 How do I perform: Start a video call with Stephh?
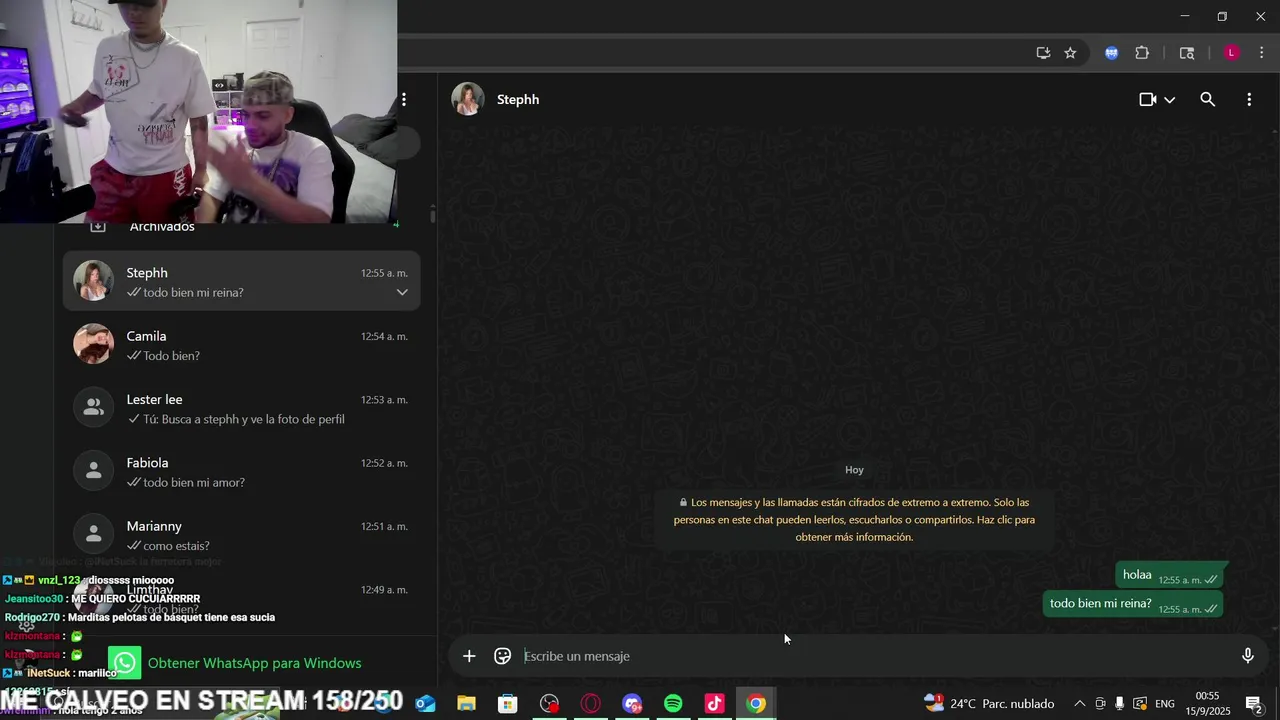click(x=1147, y=100)
